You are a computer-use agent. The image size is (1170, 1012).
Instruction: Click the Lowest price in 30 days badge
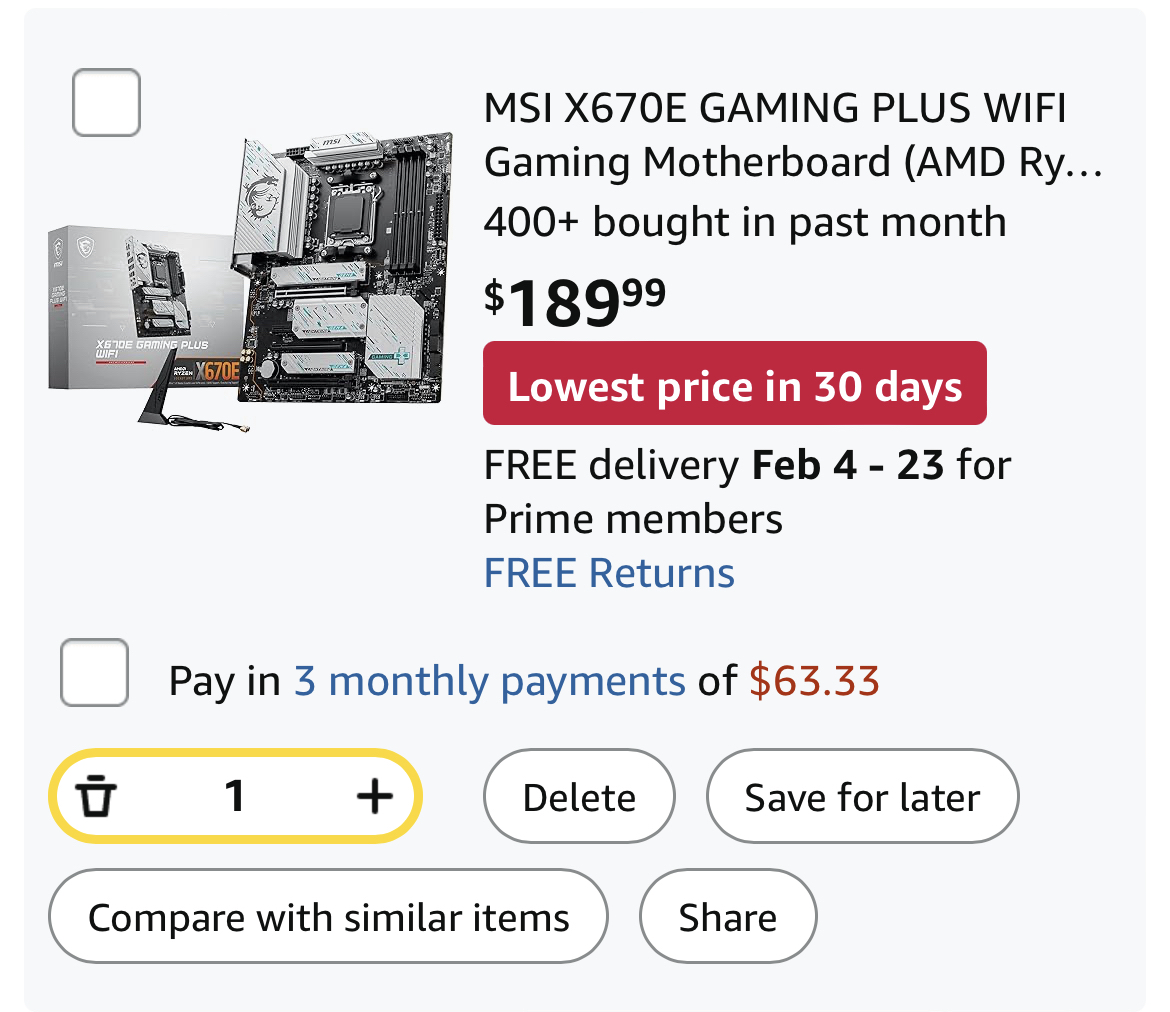click(x=735, y=386)
